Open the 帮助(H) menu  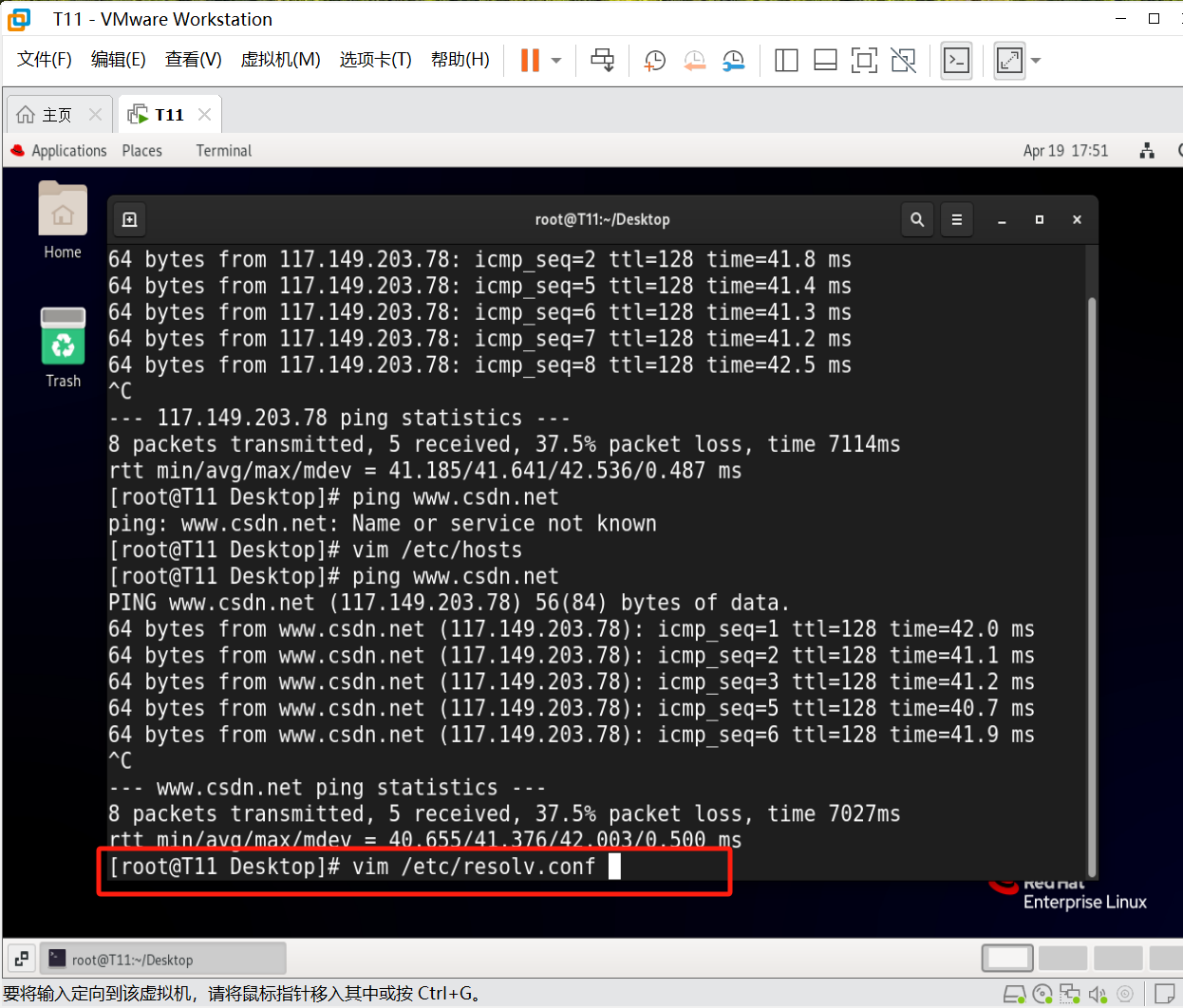point(460,60)
